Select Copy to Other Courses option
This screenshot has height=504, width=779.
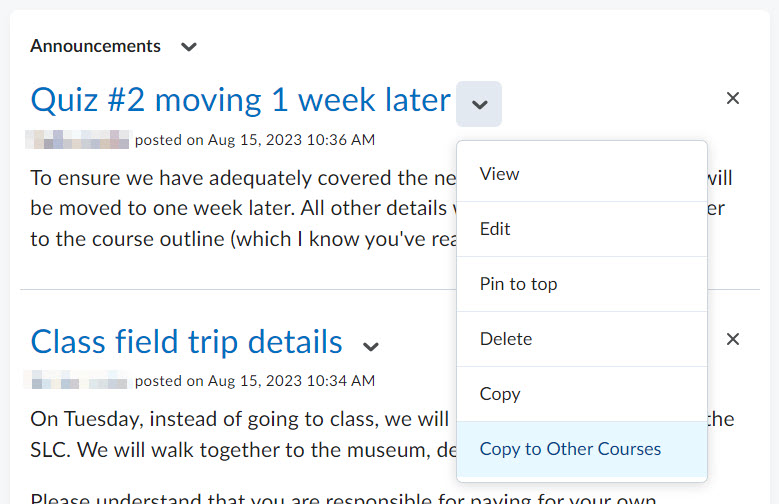click(570, 449)
